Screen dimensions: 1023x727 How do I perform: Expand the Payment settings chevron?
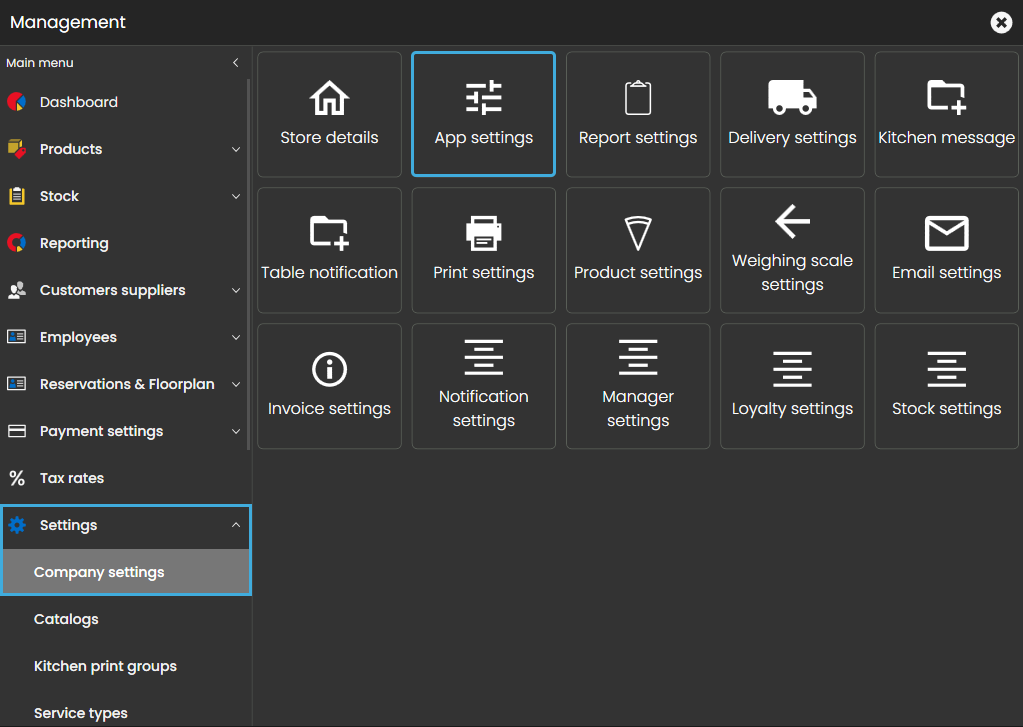pyautogui.click(x=236, y=432)
